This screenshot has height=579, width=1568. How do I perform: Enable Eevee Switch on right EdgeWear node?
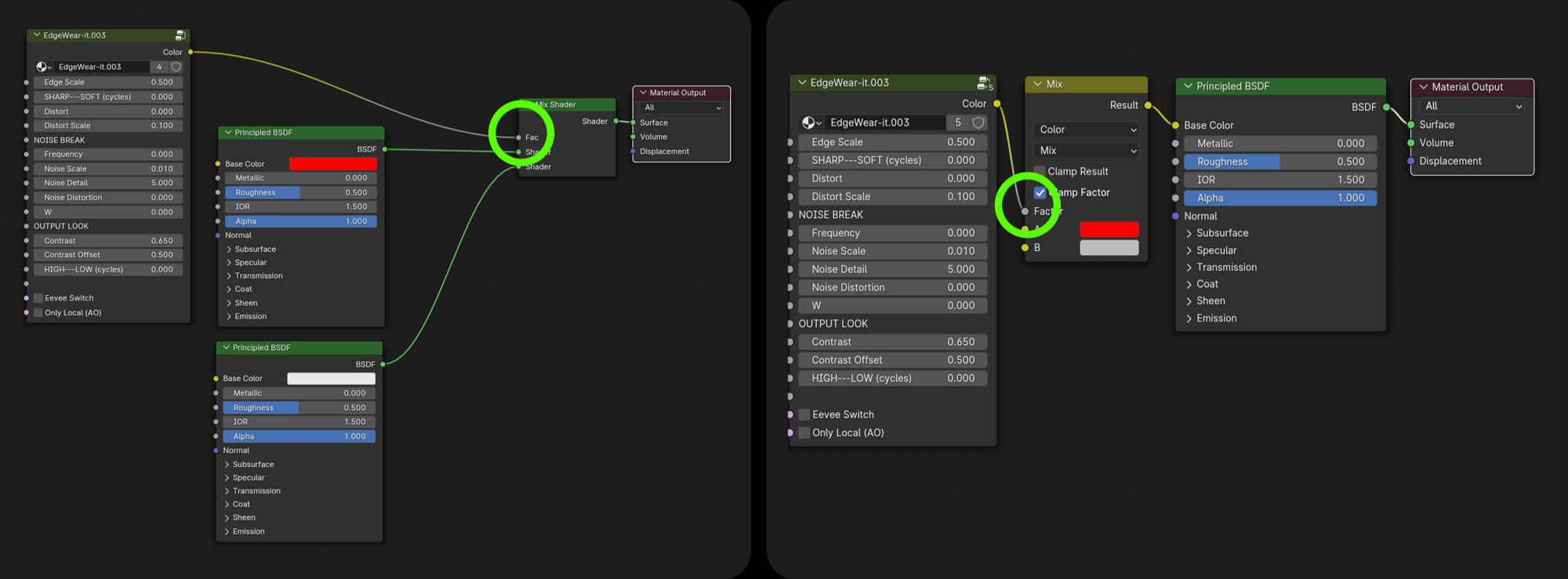click(x=804, y=414)
